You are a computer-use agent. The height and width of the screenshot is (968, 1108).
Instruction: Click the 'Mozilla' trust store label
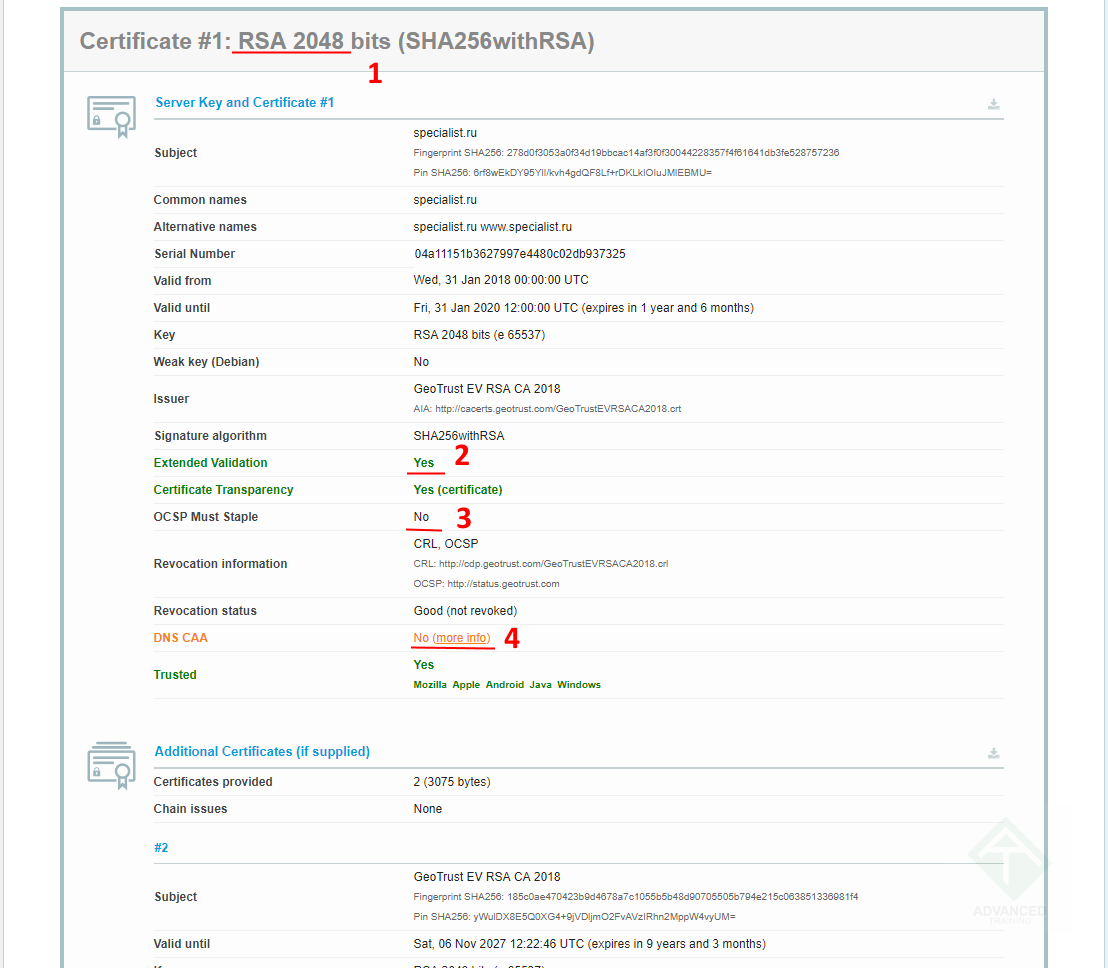coord(430,685)
